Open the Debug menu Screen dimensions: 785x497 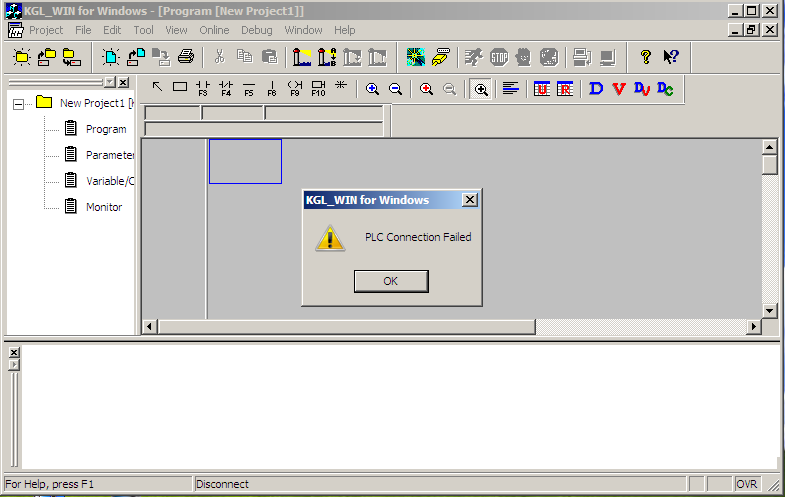point(257,30)
